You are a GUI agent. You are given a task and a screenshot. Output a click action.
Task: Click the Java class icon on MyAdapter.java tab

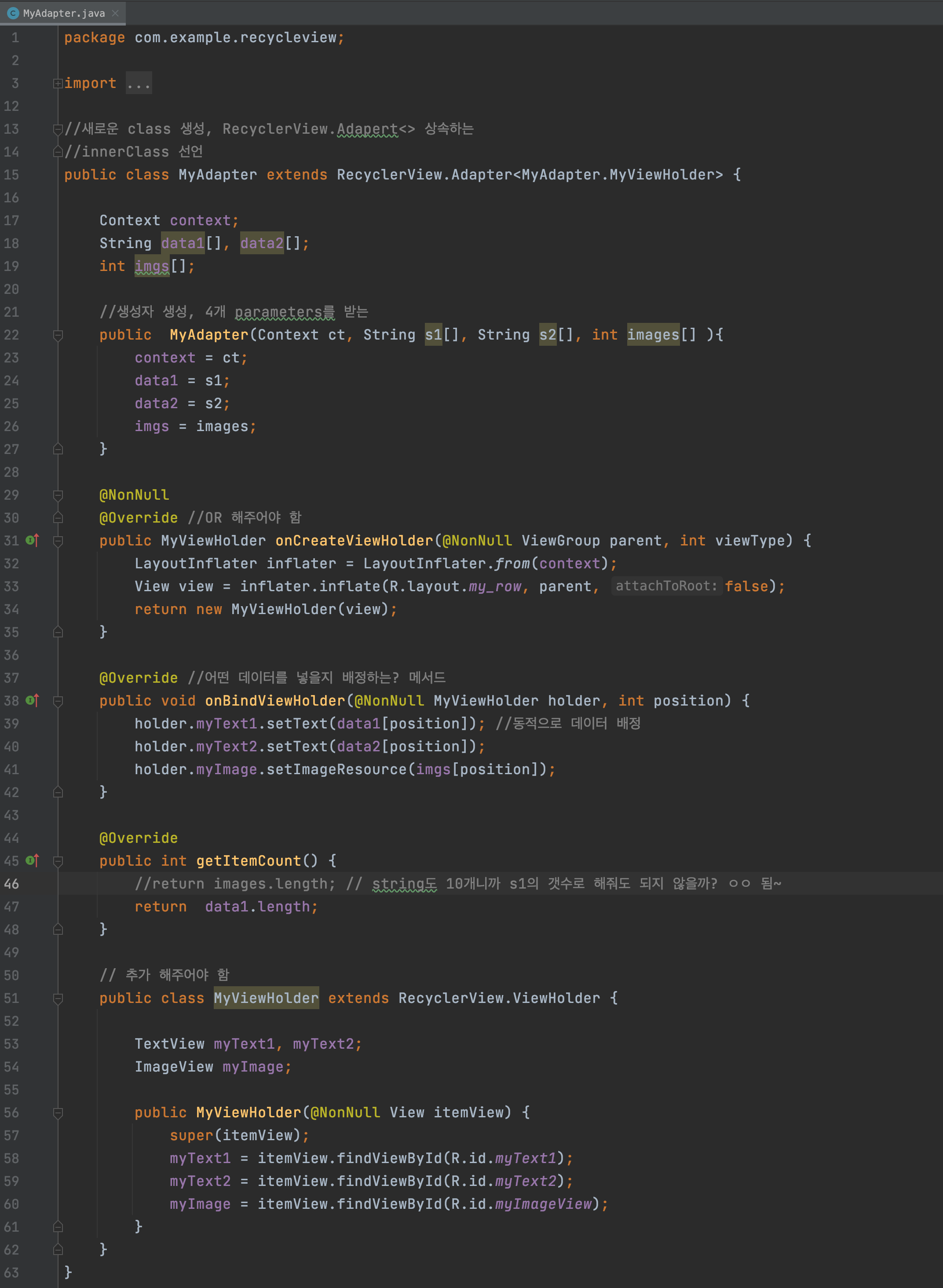pos(13,13)
